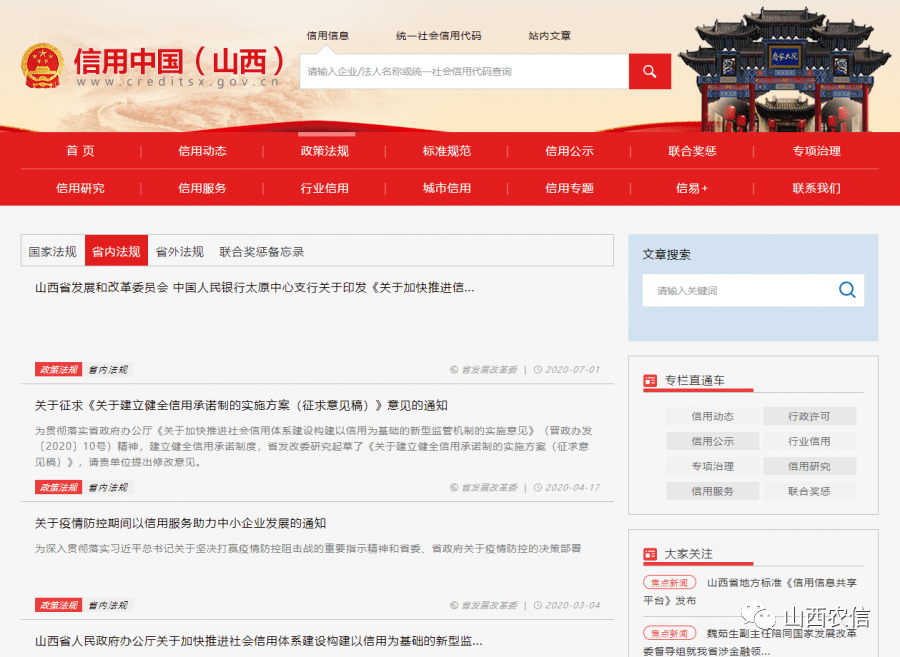Open the 政策法规 menu item

point(324,151)
